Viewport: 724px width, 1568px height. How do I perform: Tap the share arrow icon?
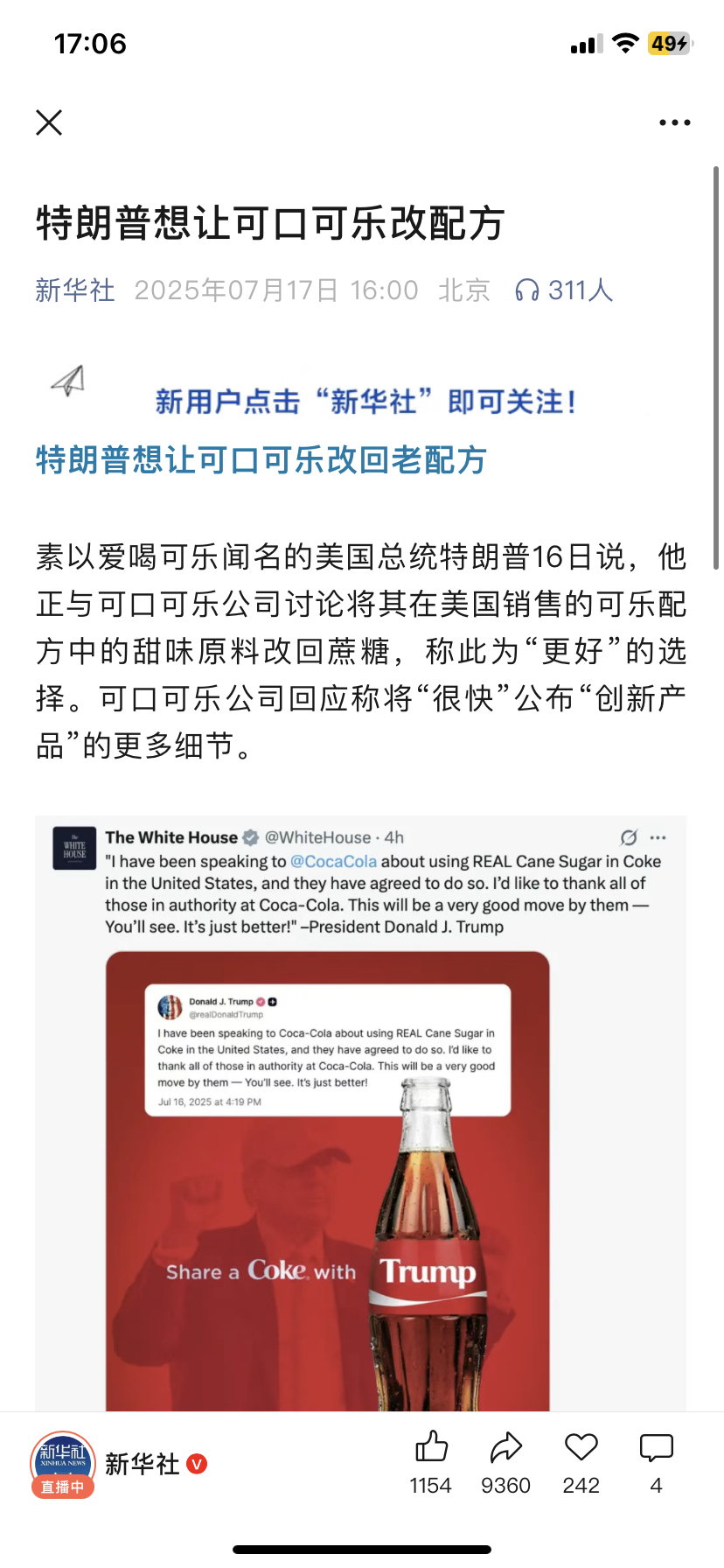[505, 1447]
